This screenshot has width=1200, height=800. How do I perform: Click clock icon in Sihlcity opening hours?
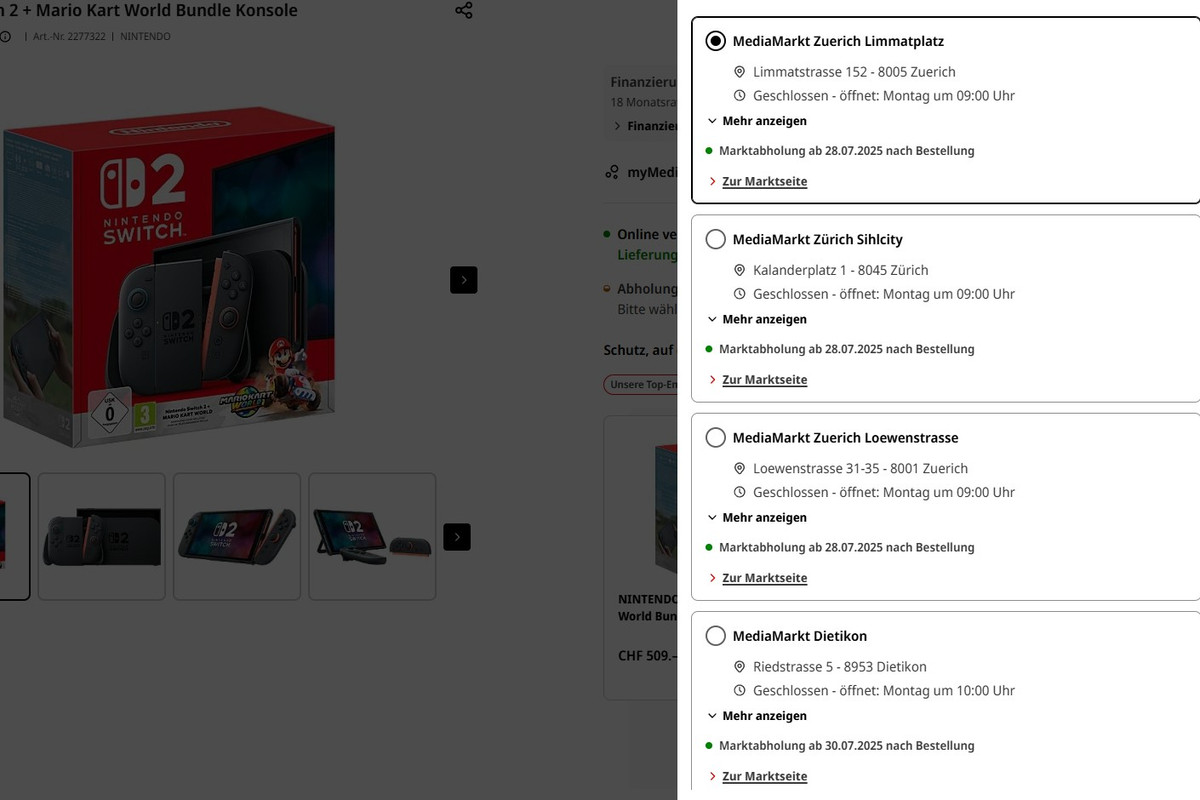(740, 294)
